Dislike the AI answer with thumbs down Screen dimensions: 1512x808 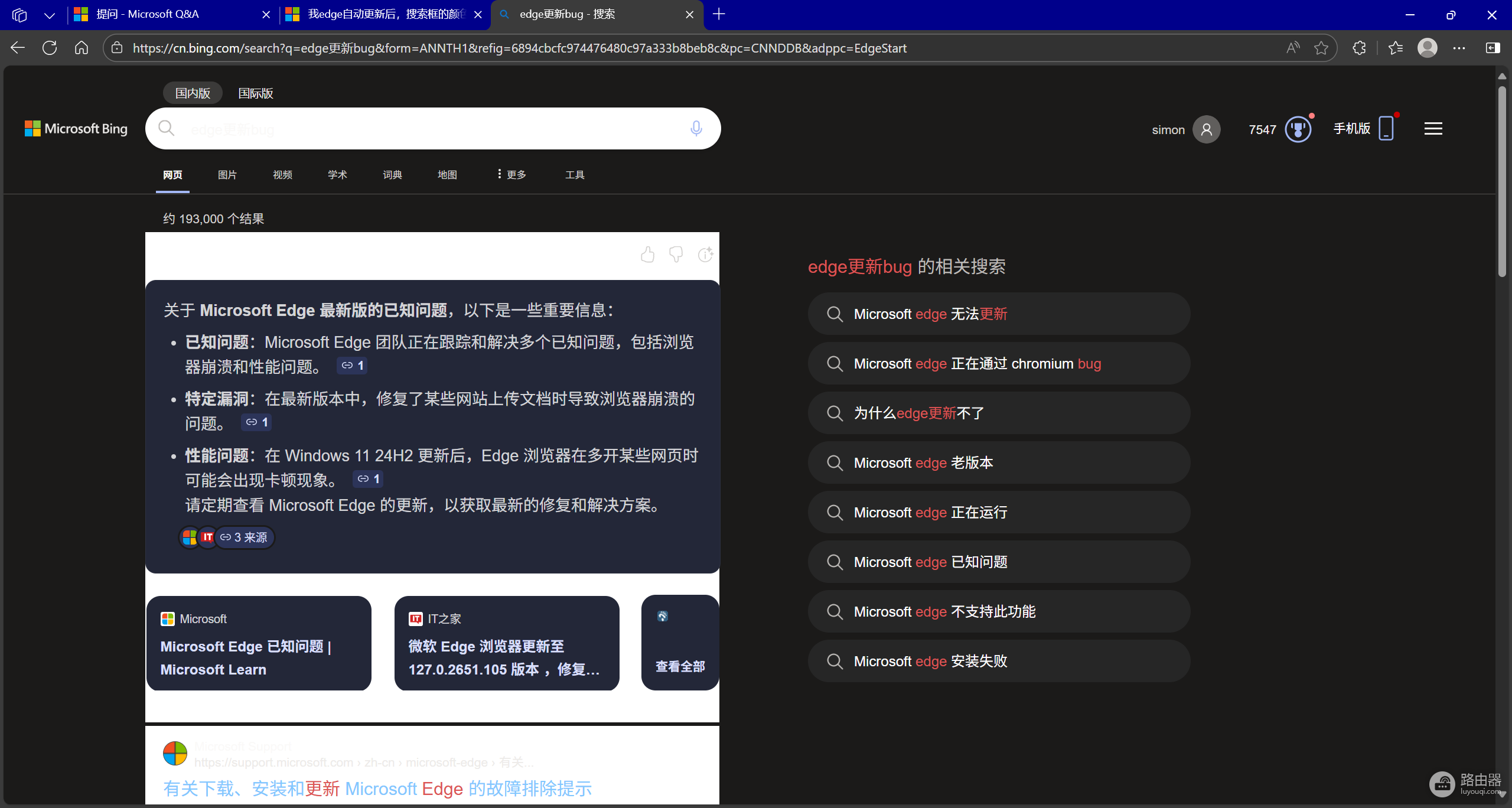point(676,255)
